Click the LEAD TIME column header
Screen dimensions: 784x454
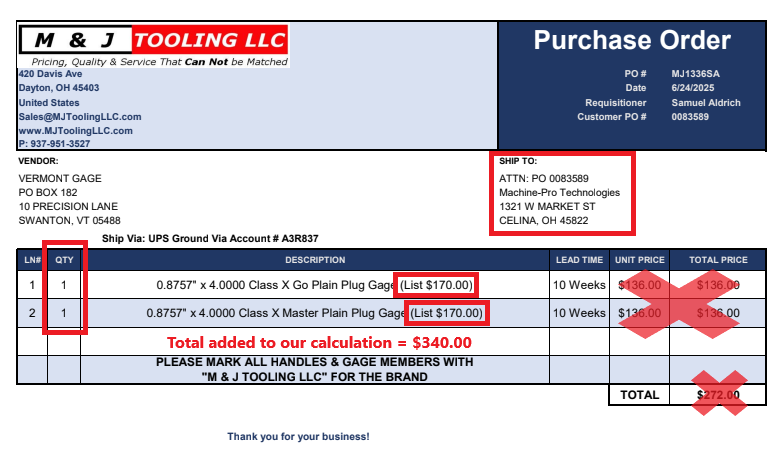[579, 260]
